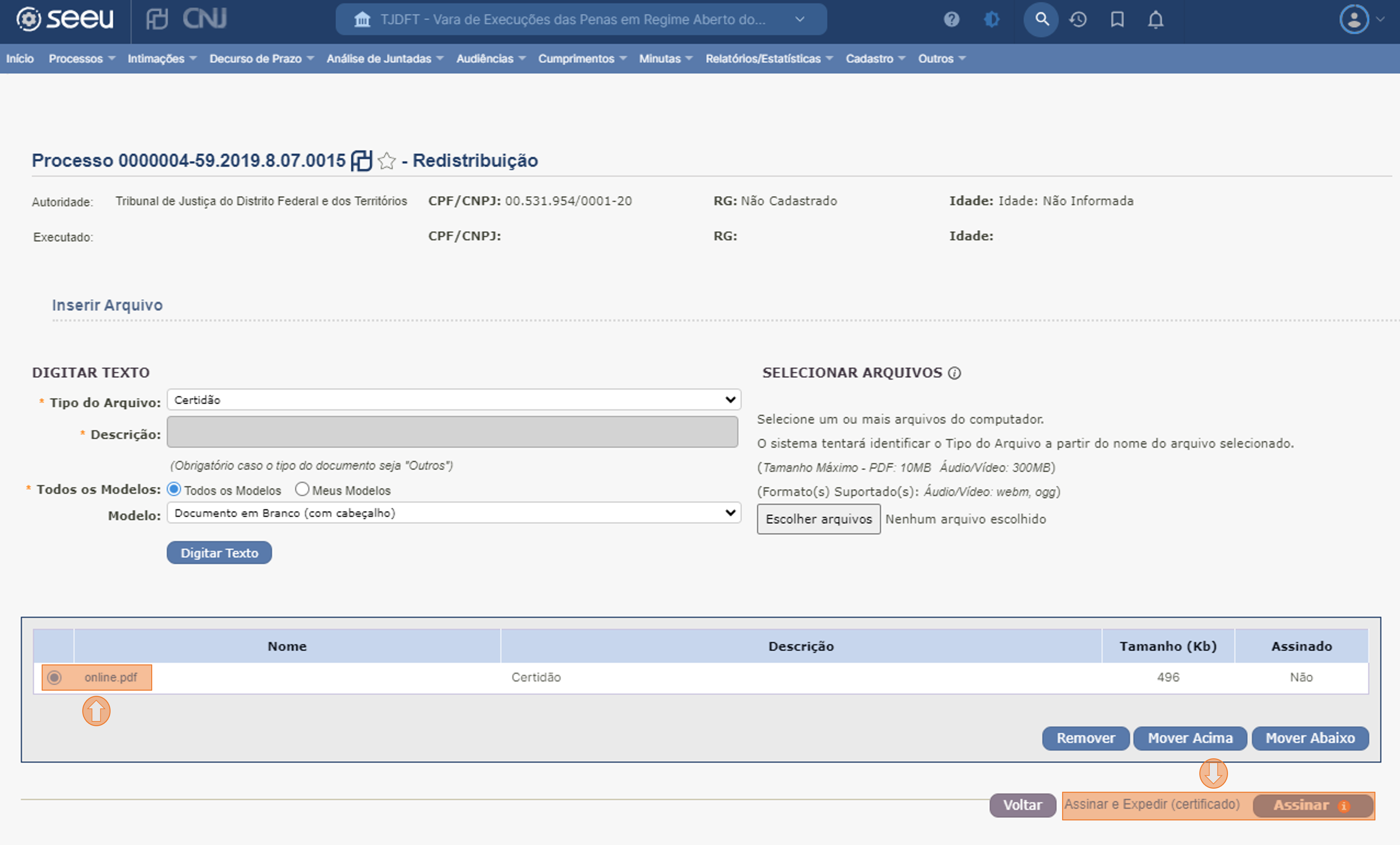Click the Assinar button
The width and height of the screenshot is (1400, 845).
tap(1313, 805)
